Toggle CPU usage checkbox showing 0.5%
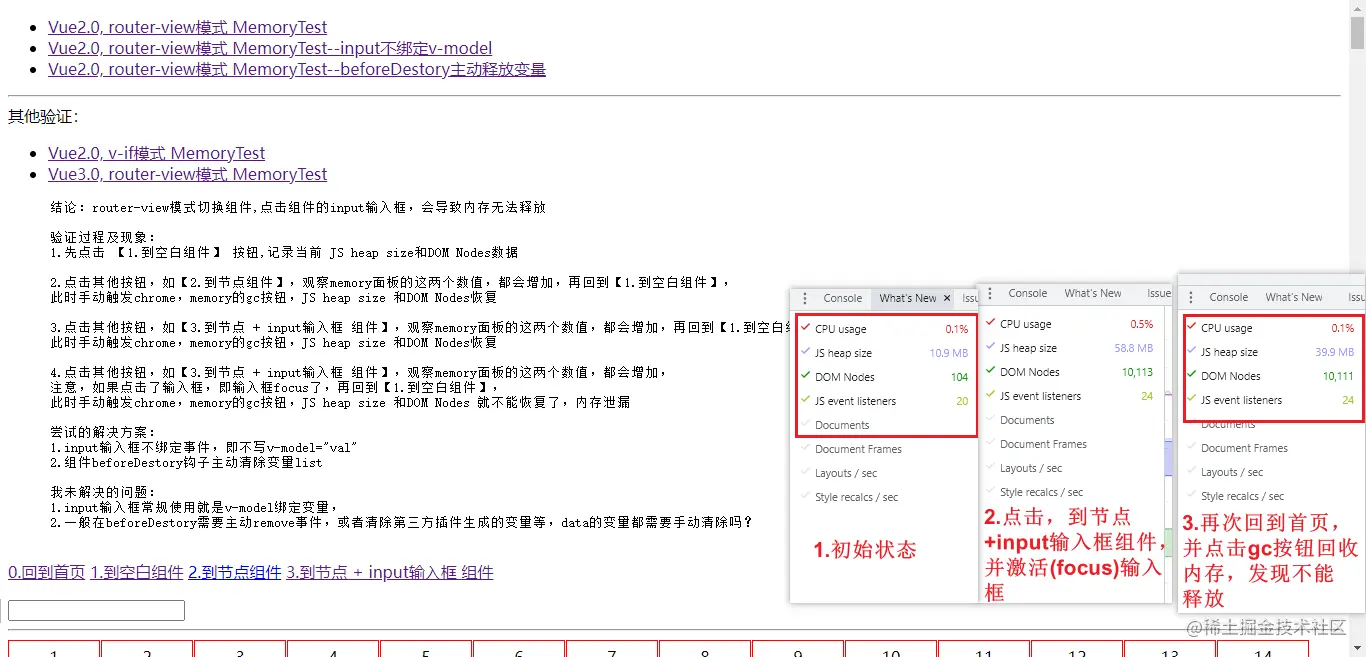This screenshot has width=1366, height=657. pyautogui.click(x=990, y=323)
